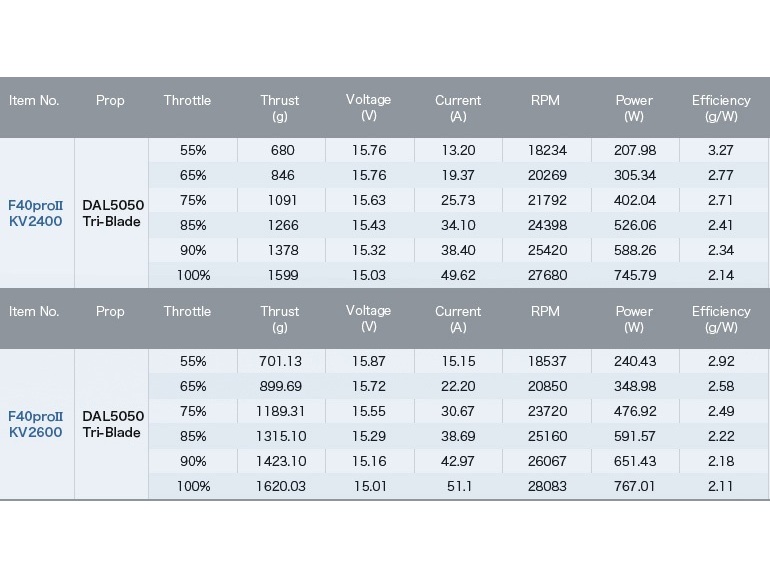Select the 1620.03 thrust cell
This screenshot has height=578, width=770.
click(280, 486)
